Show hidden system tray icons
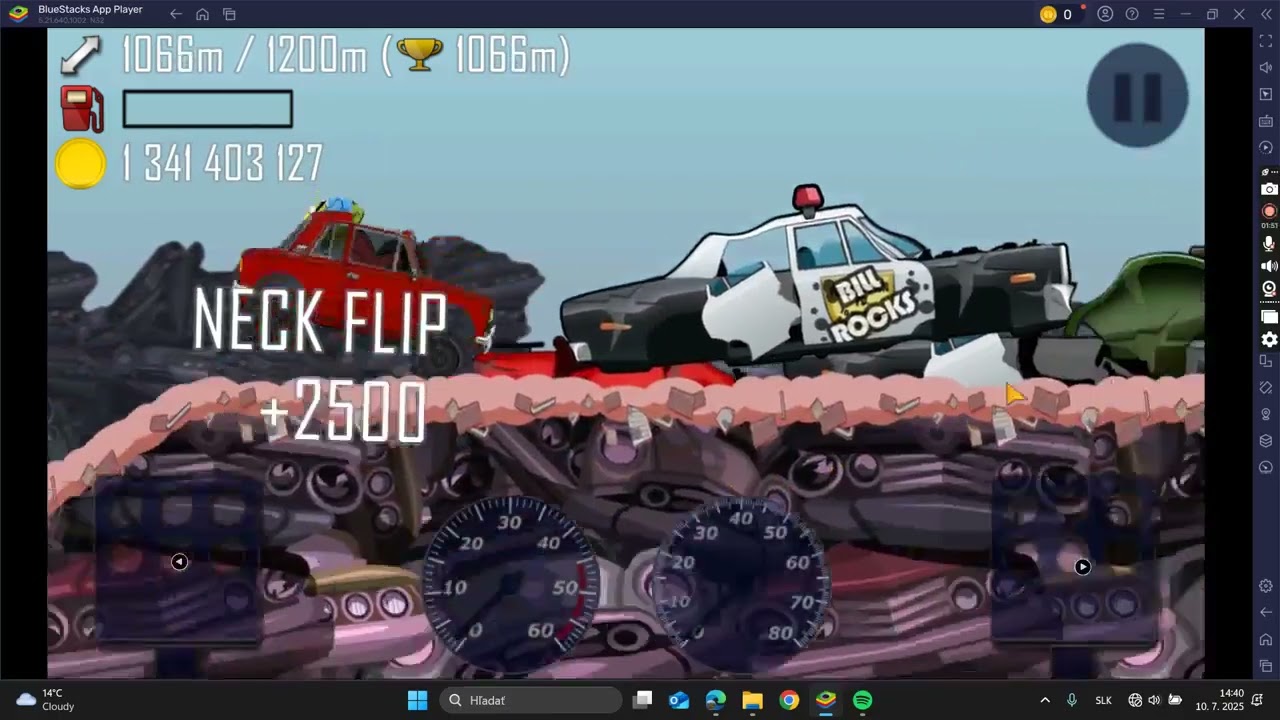Screen dimensions: 1280x720 (1045, 700)
